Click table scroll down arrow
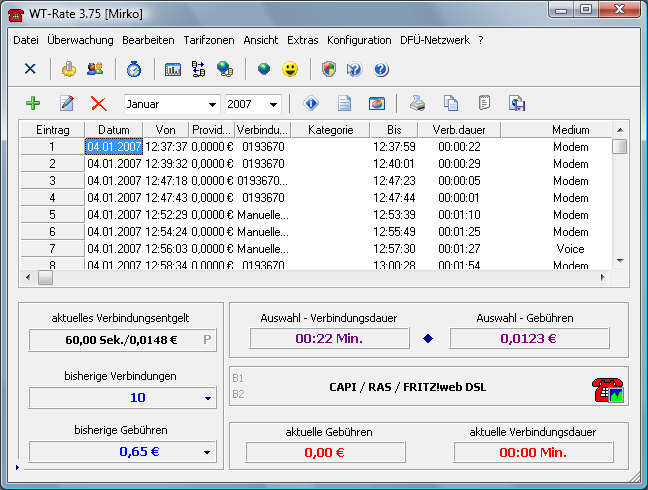Viewport: 648px width, 490px height. pos(620,261)
